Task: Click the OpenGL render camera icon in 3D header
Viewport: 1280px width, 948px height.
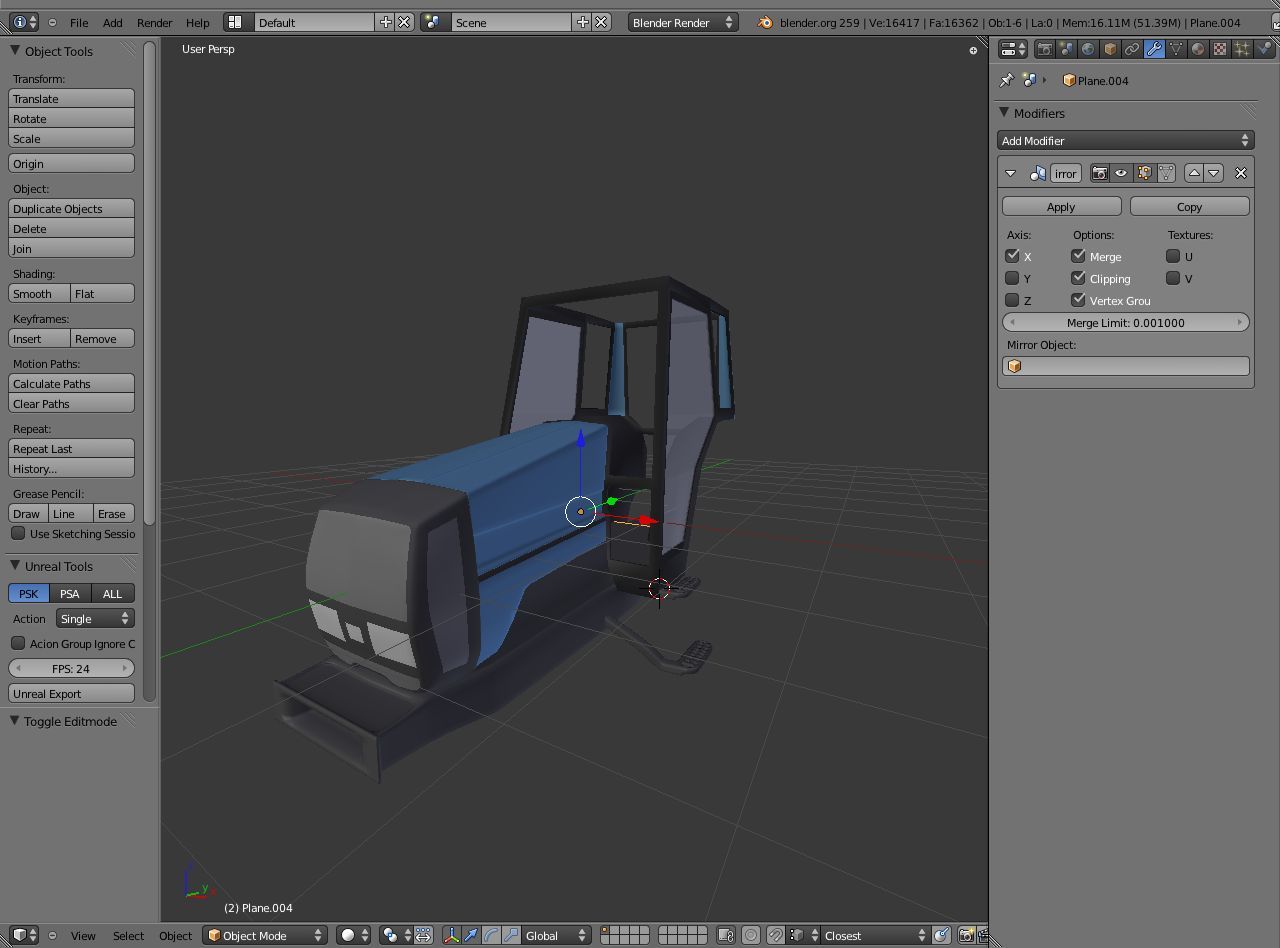Action: point(966,935)
